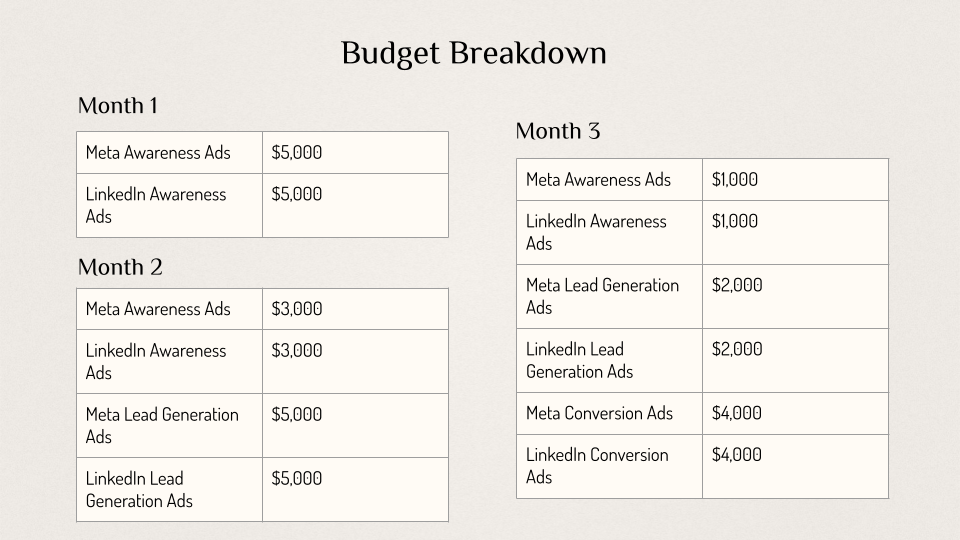Select Month 3 LinkedIn Lead Generation $2,000 amount
Screen dimensions: 960x540
737,349
